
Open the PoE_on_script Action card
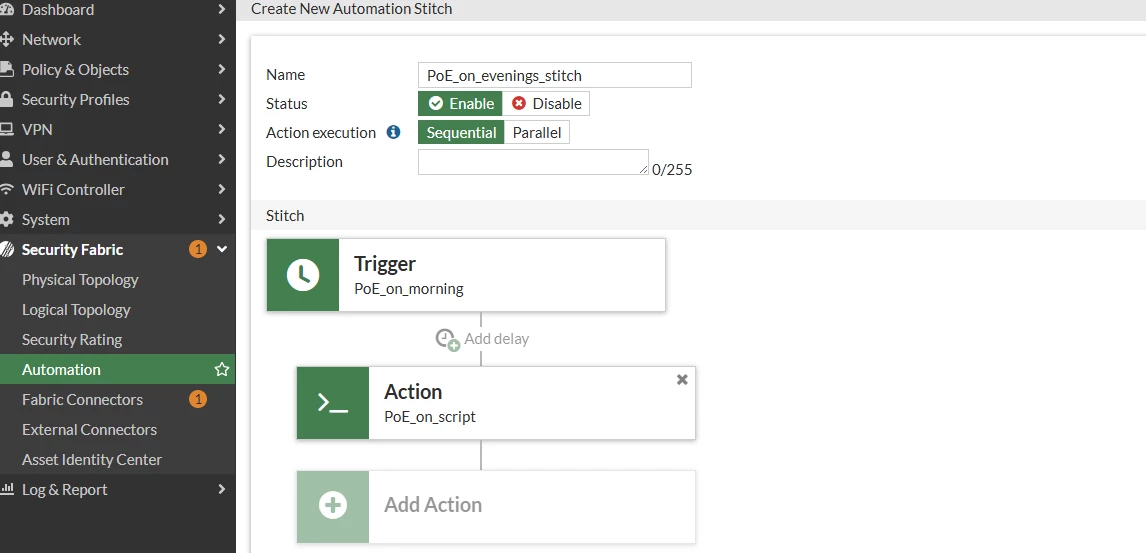point(496,403)
